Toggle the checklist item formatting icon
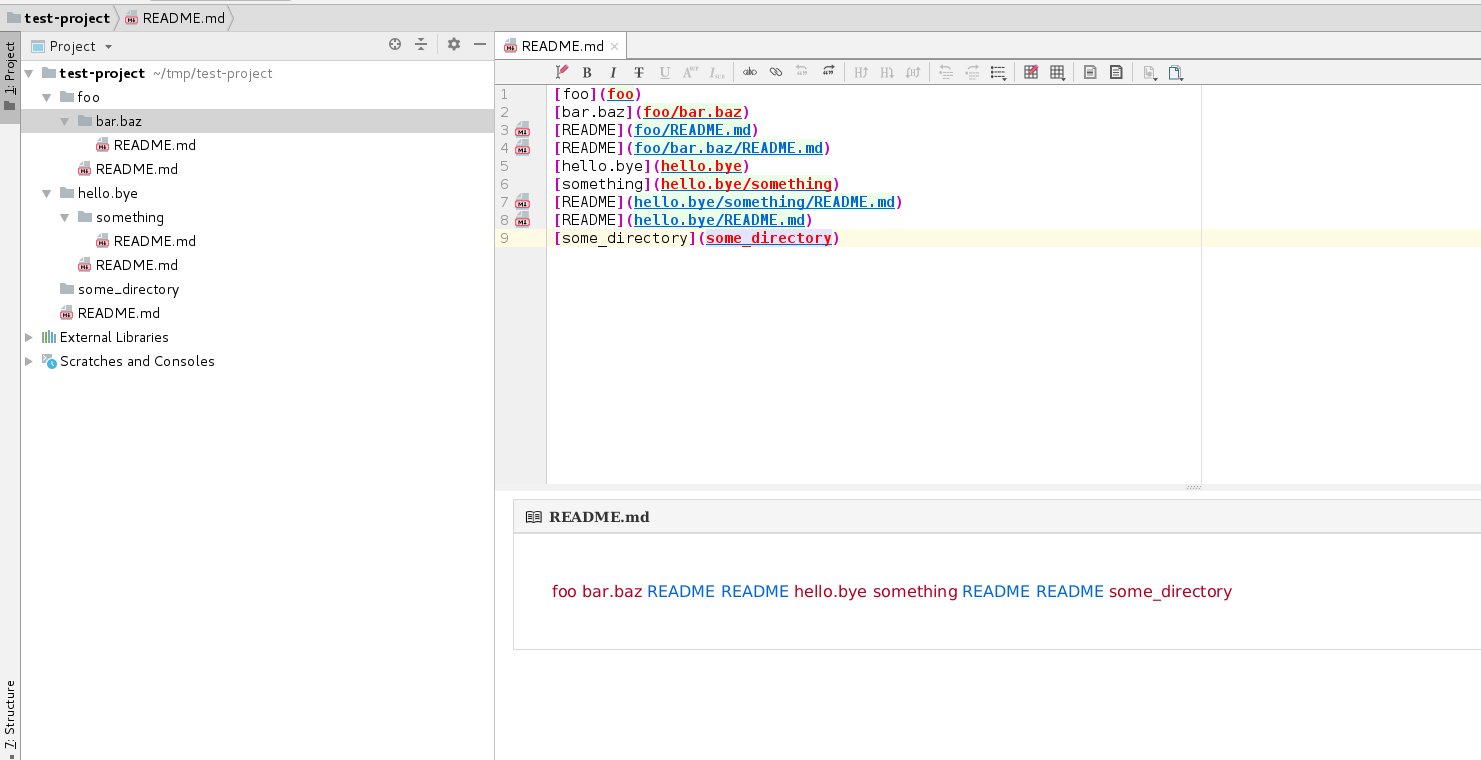Viewport: 1481px width, 760px height. tap(996, 71)
